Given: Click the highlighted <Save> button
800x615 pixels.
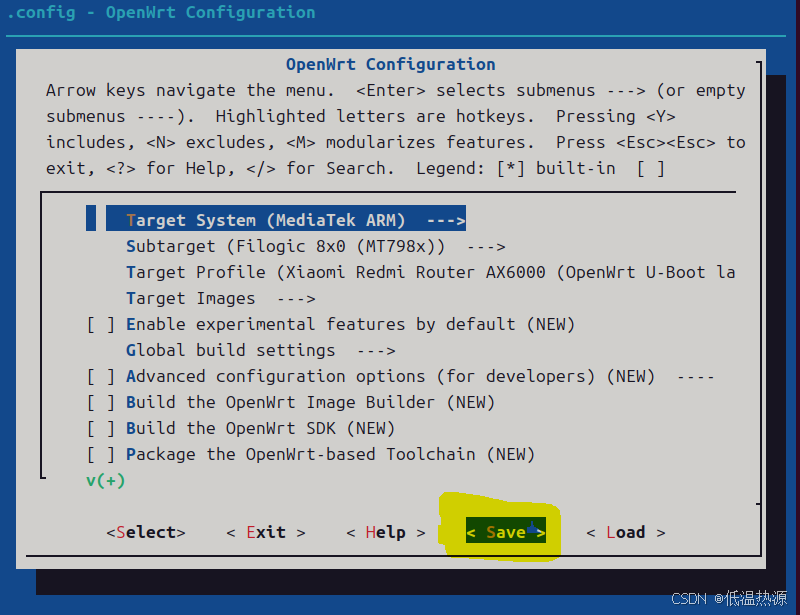Looking at the screenshot, I should 506,532.
